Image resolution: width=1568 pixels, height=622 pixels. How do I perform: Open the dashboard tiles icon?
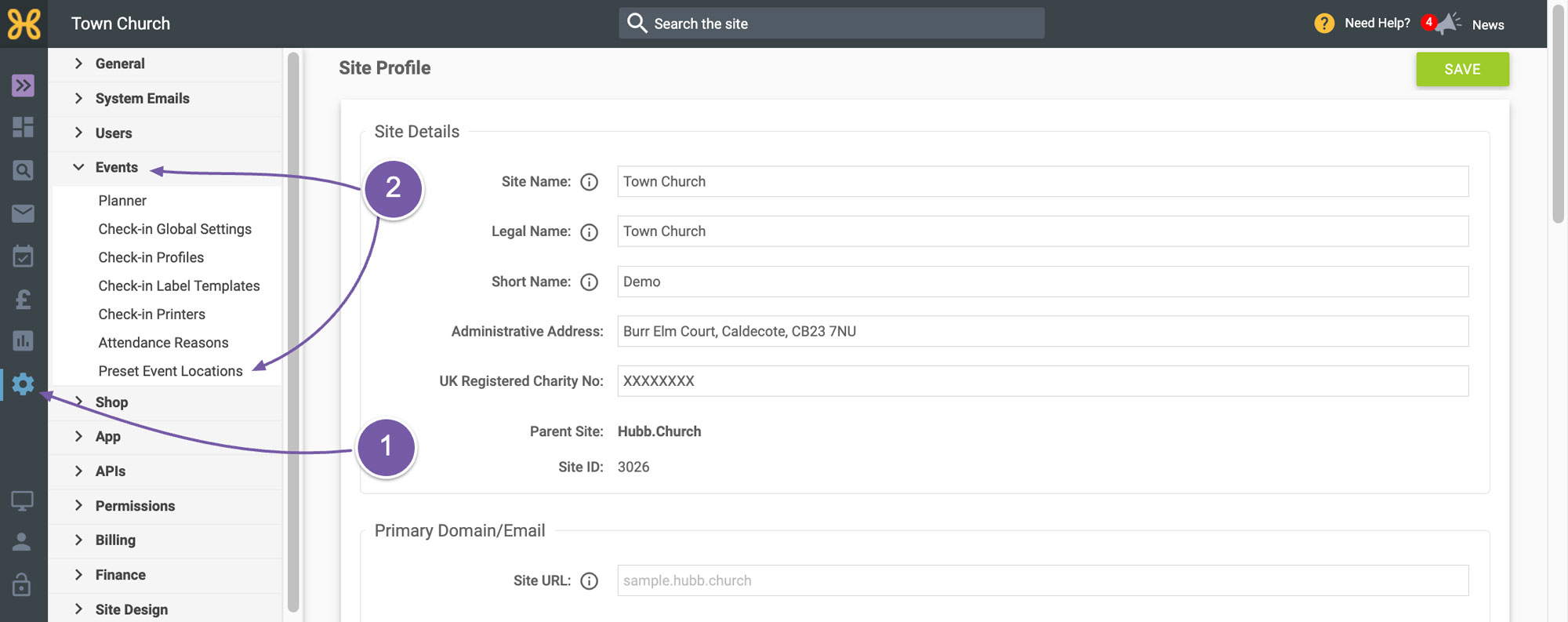tap(23, 127)
